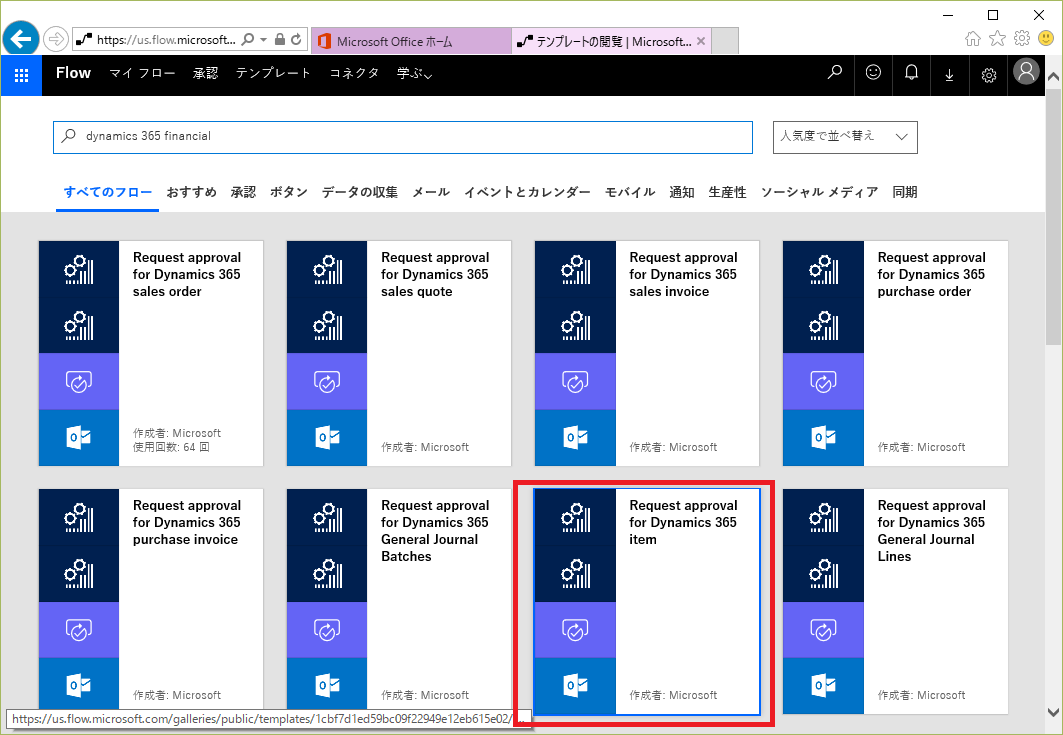Click approval icon on purchase invoice card

(x=79, y=629)
